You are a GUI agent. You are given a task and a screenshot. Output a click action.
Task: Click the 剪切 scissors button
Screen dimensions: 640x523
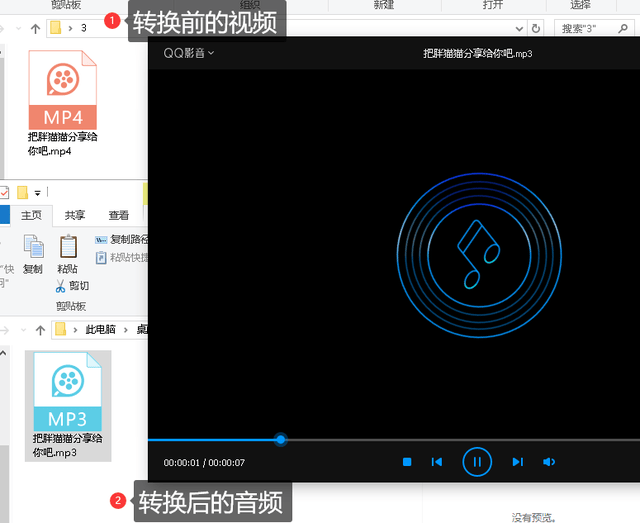(x=72, y=285)
